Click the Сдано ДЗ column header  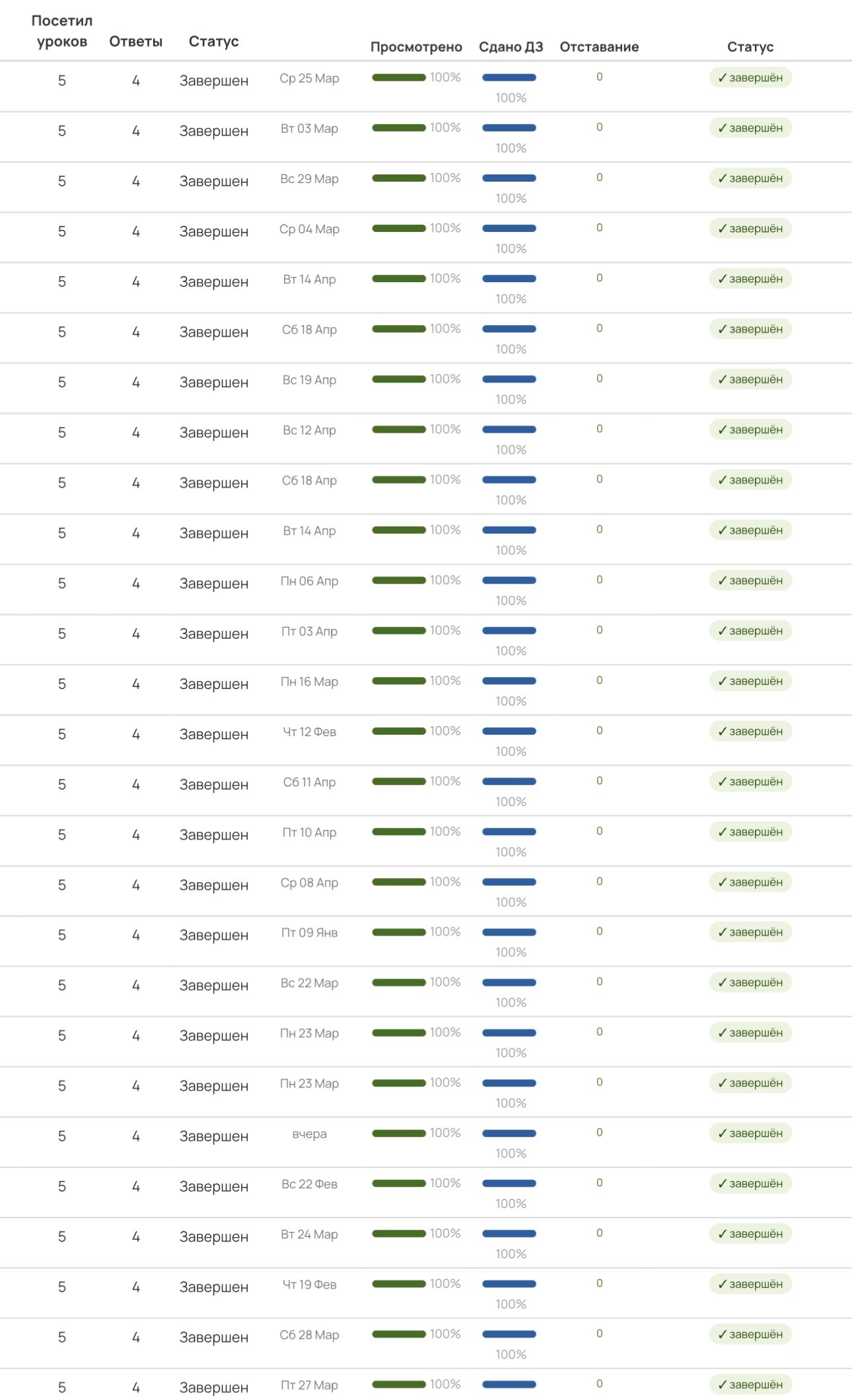coord(511,47)
